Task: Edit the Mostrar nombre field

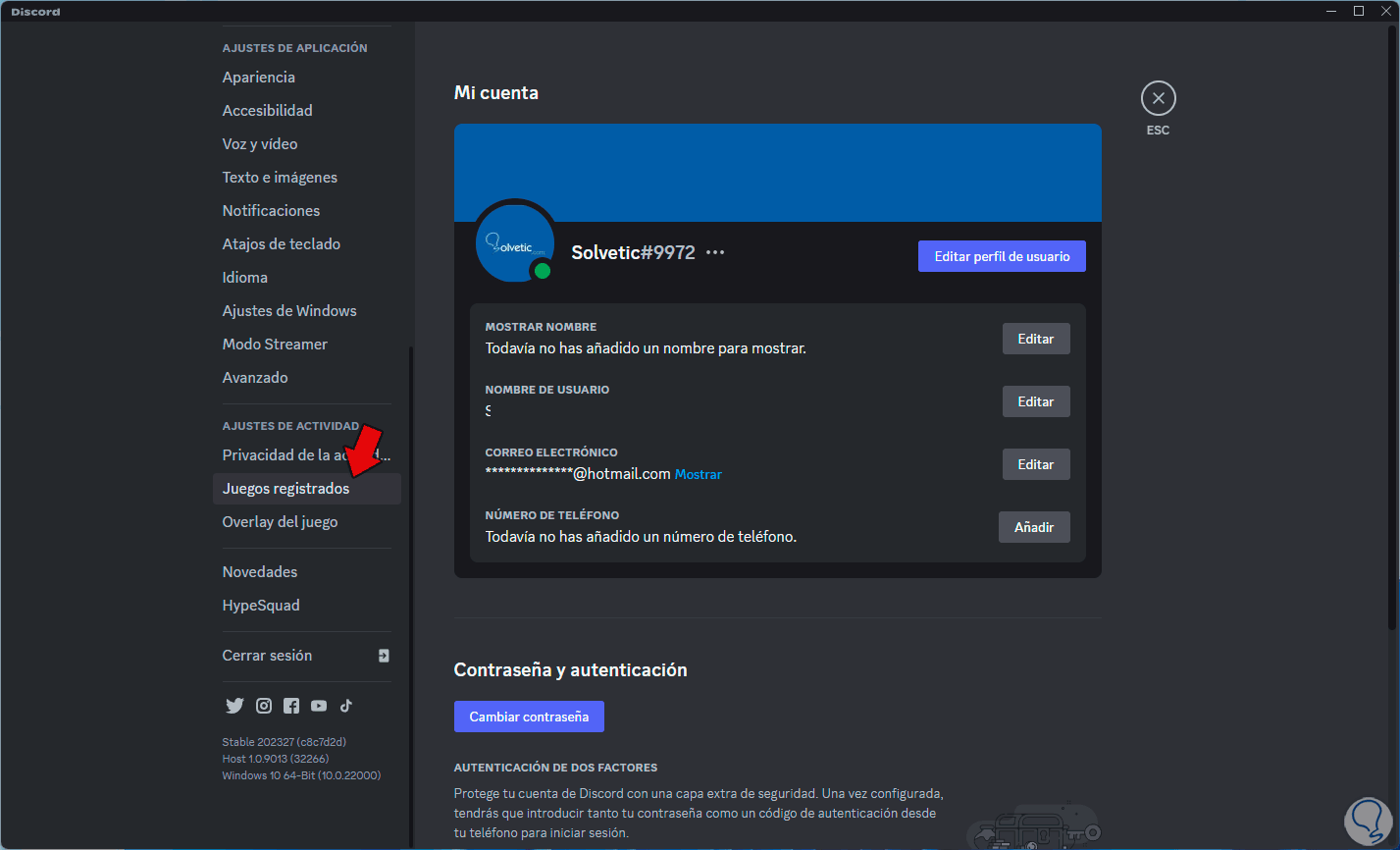Action: (1036, 339)
